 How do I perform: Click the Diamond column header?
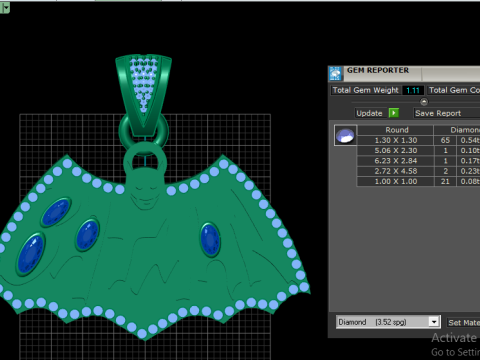(457, 130)
